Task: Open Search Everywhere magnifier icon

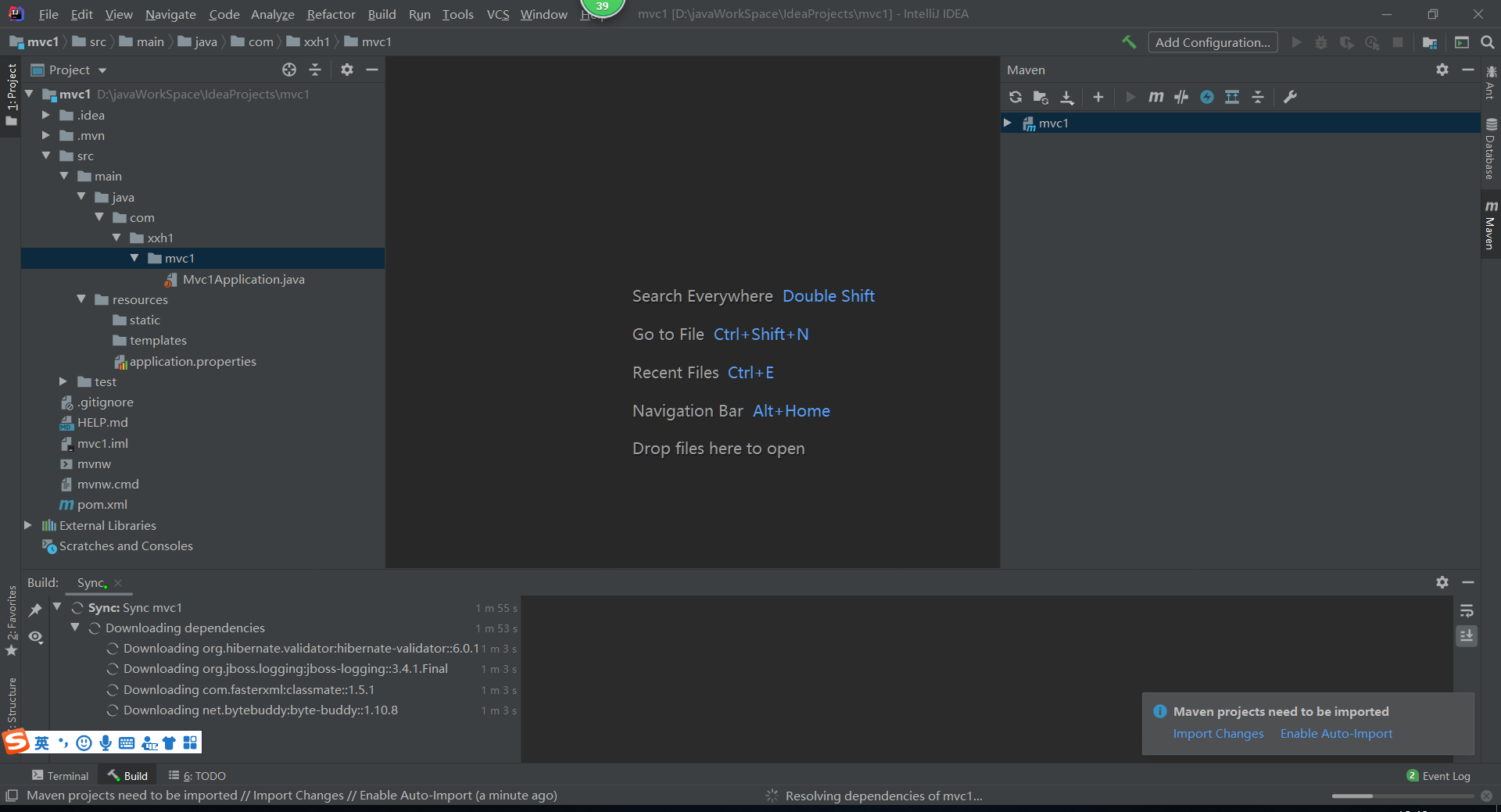Action: [x=1488, y=42]
